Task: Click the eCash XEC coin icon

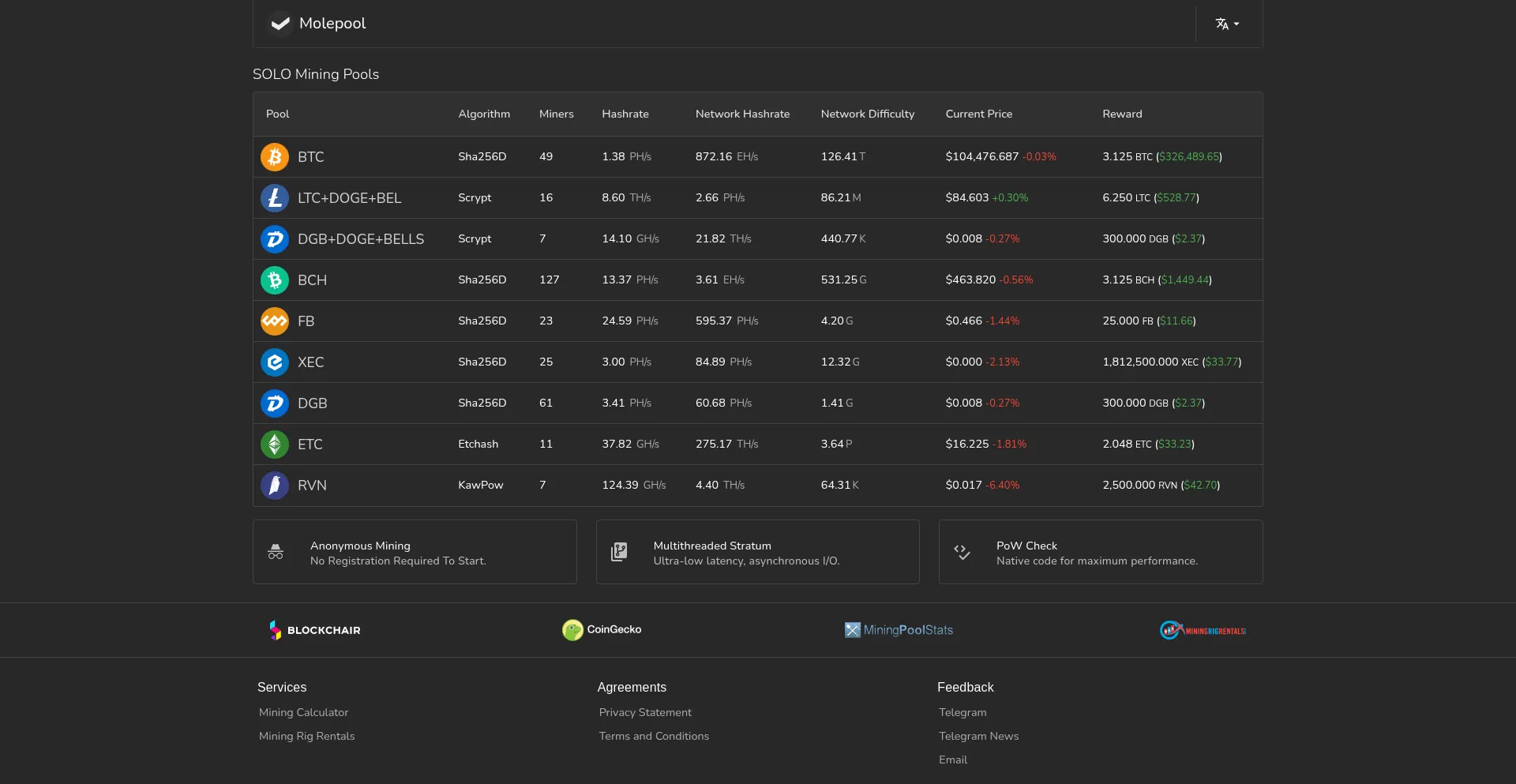Action: (x=274, y=362)
